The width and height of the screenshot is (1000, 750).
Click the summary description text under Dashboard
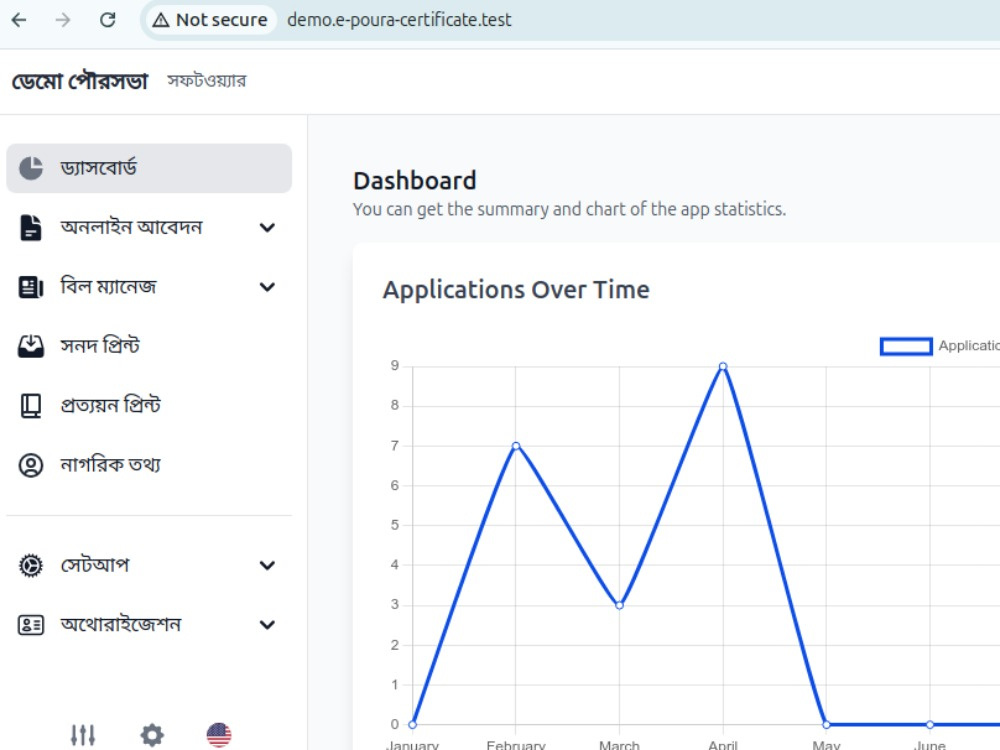click(x=570, y=209)
